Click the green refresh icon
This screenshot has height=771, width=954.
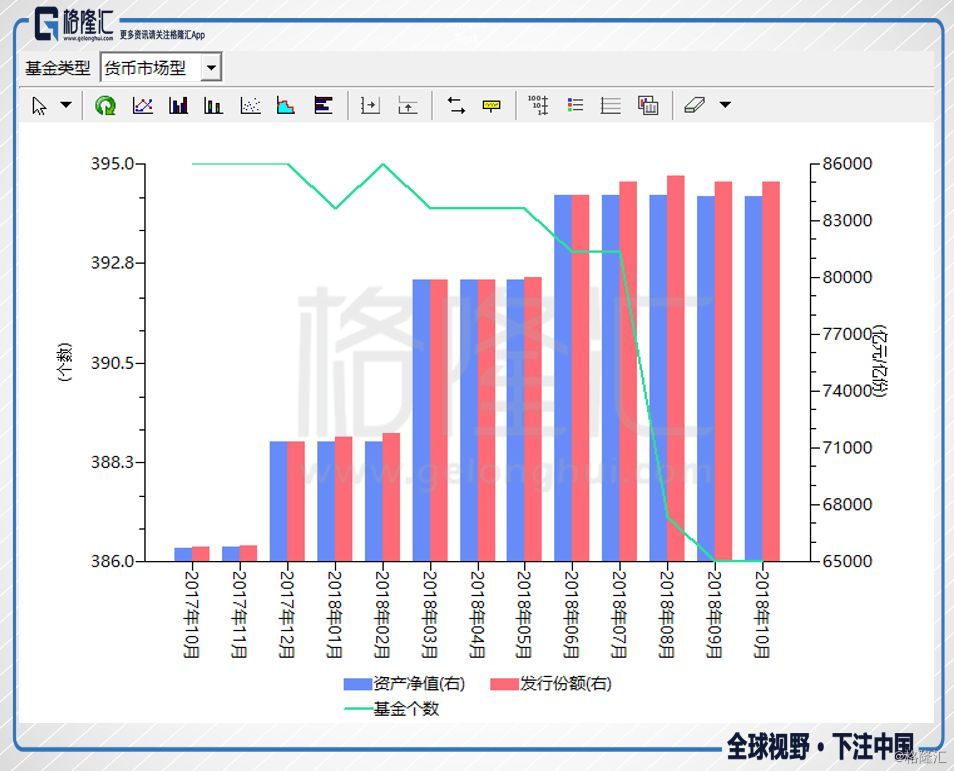tap(105, 106)
